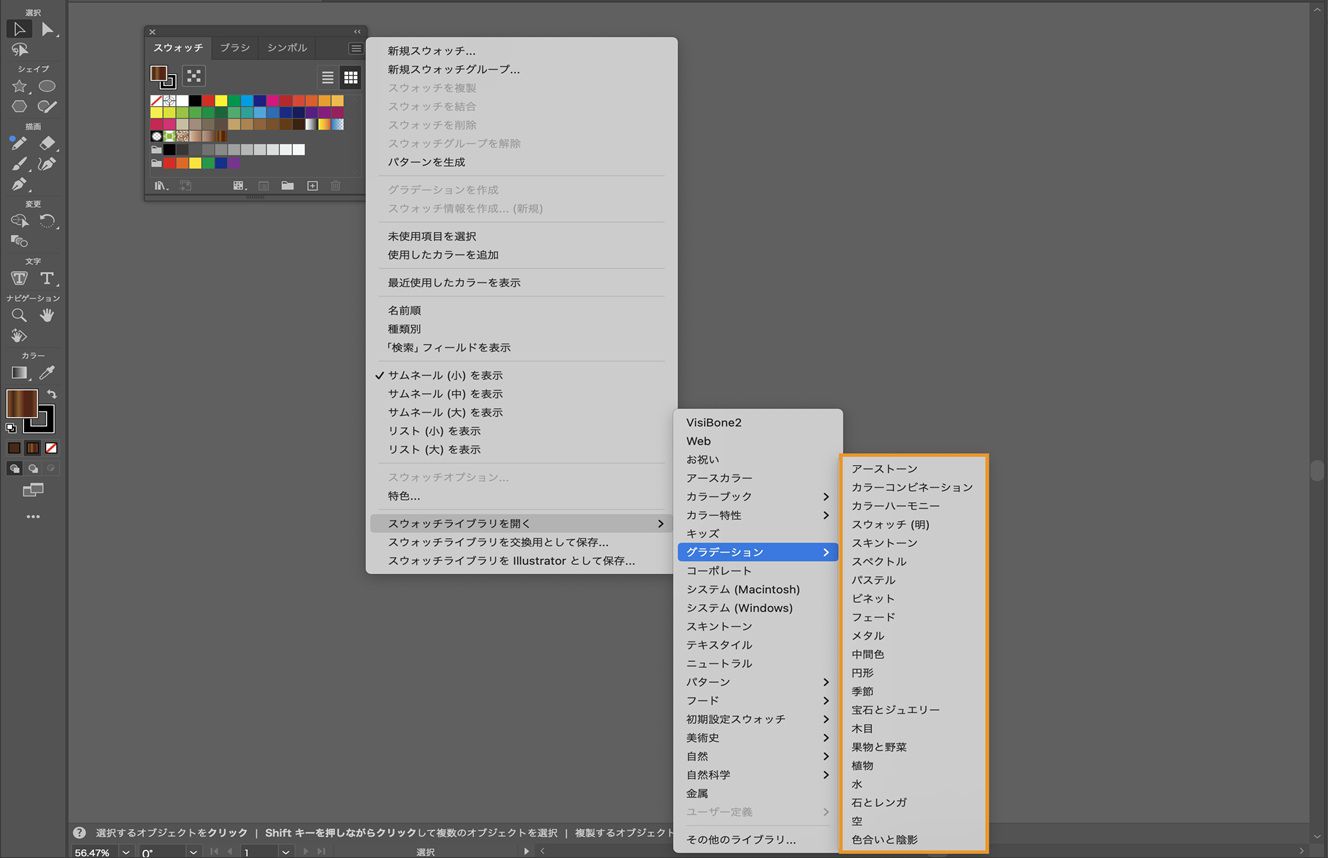Expand the 自然科学 submenu
The width and height of the screenshot is (1328, 858).
pos(758,775)
